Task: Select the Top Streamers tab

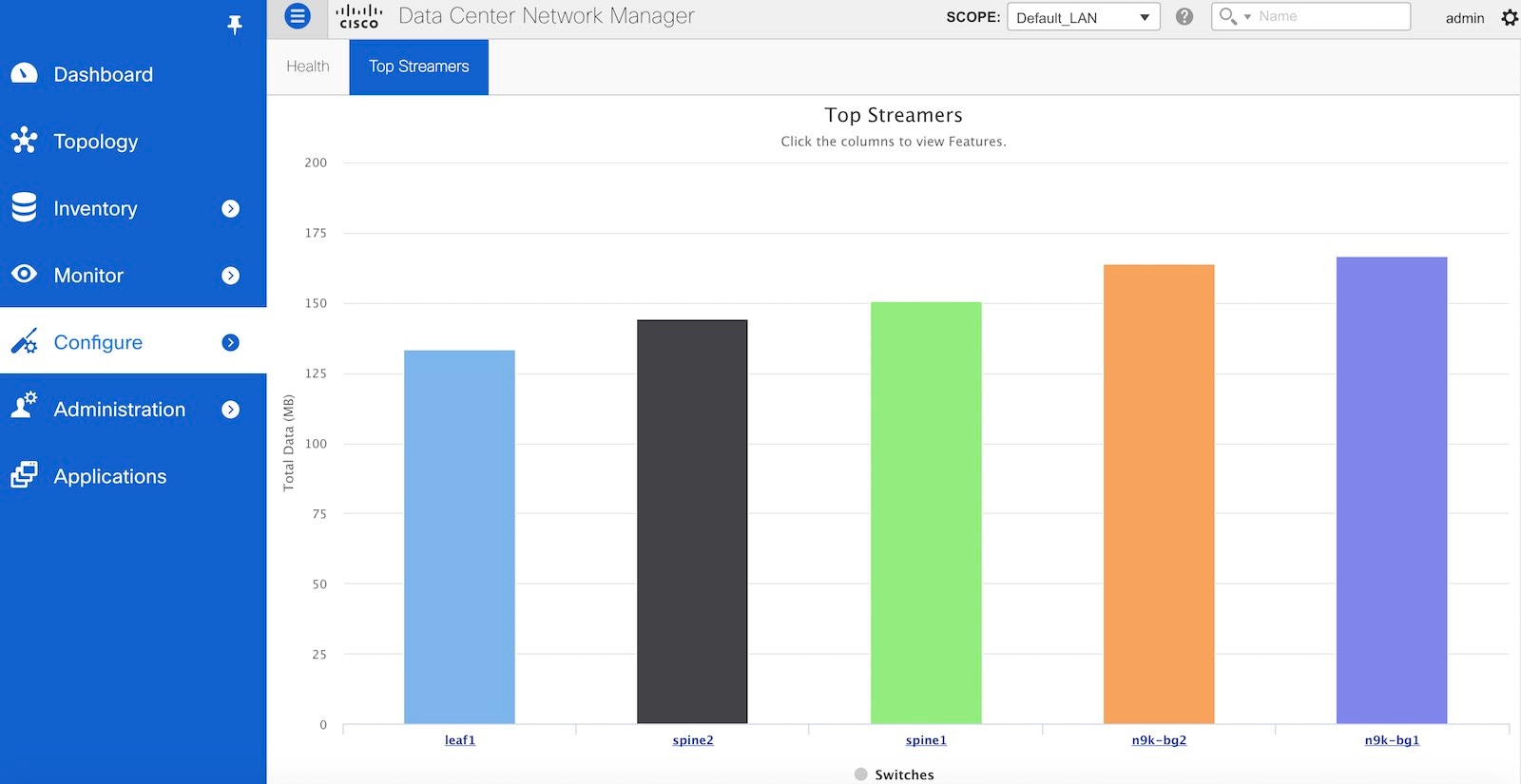Action: 419,67
